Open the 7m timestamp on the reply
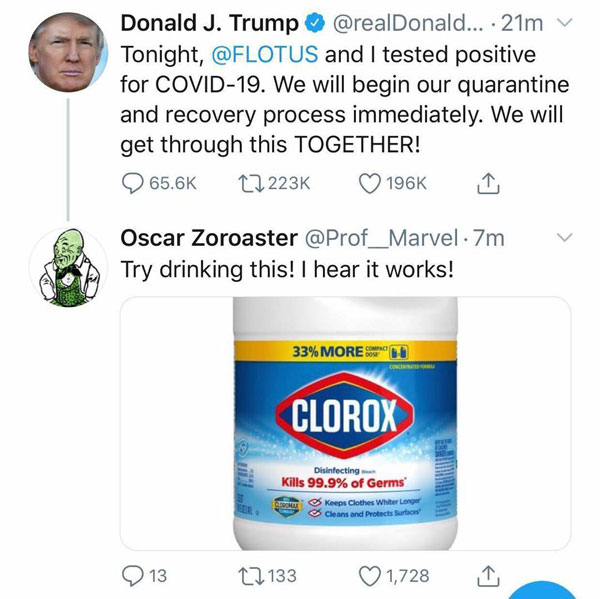600x599 pixels. pos(488,239)
